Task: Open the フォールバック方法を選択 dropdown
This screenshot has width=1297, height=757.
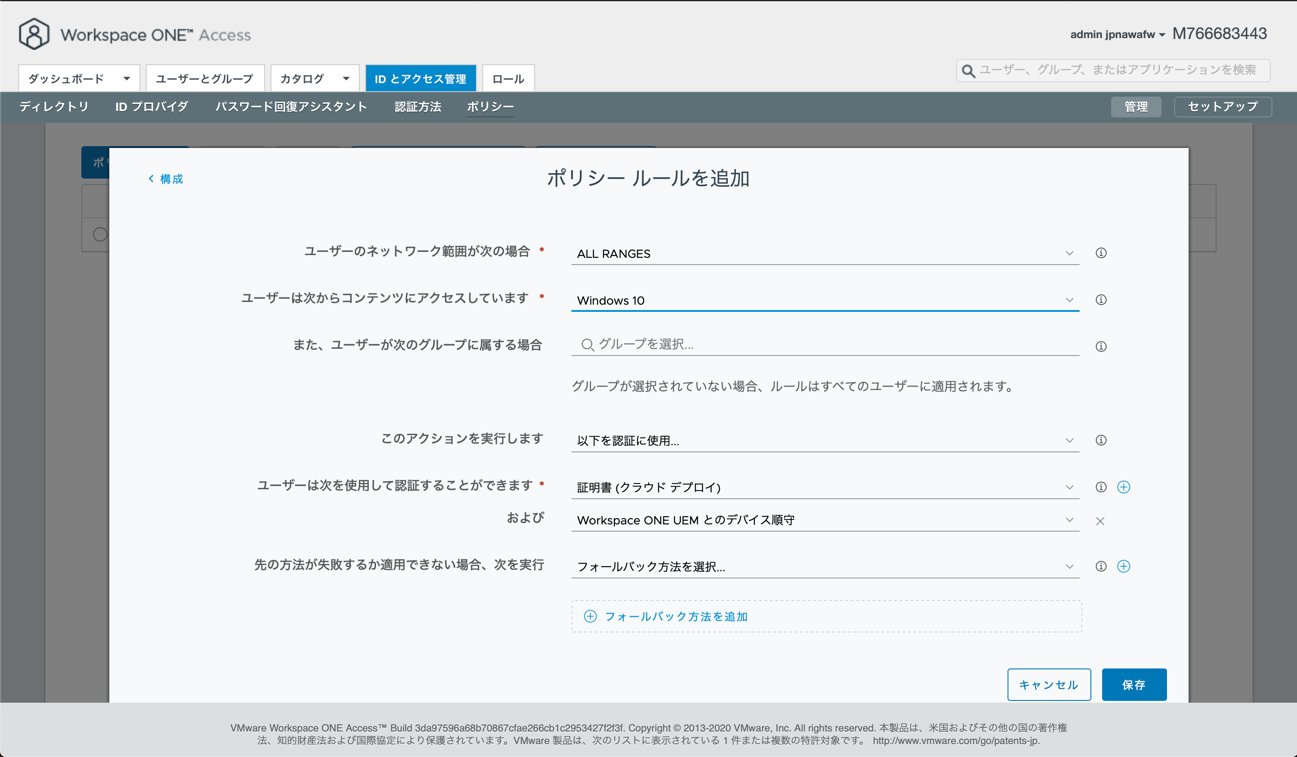Action: [x=825, y=566]
